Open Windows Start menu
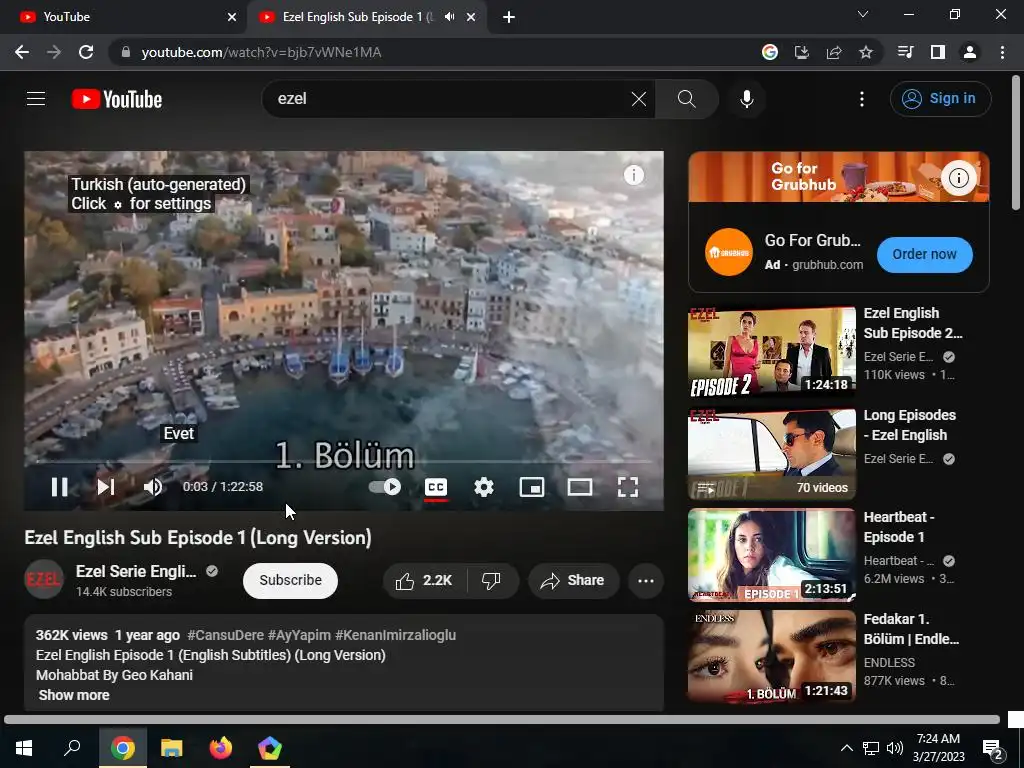This screenshot has height=768, width=1024. pyautogui.click(x=24, y=748)
